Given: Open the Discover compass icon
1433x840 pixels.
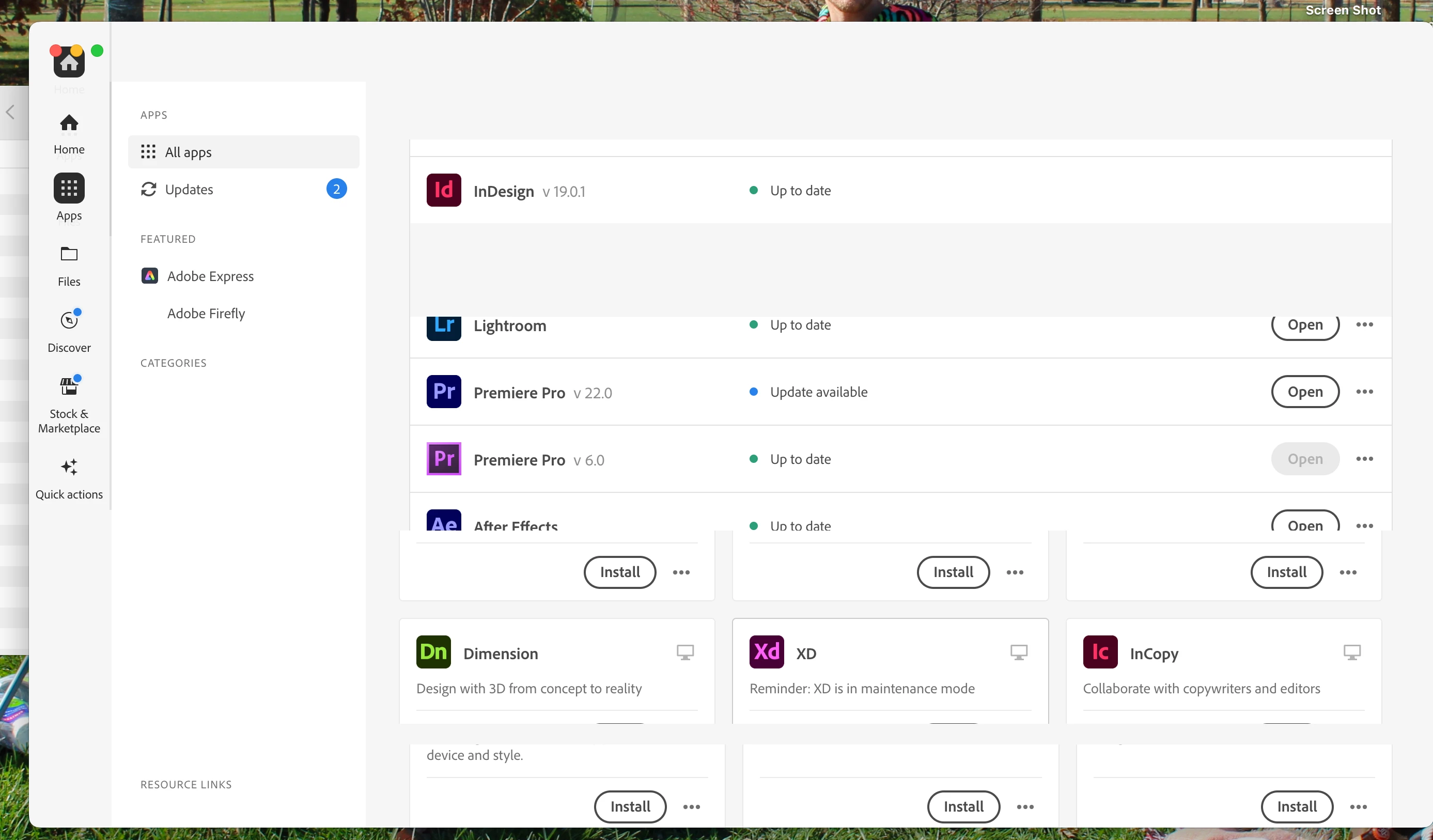Looking at the screenshot, I should (x=69, y=320).
